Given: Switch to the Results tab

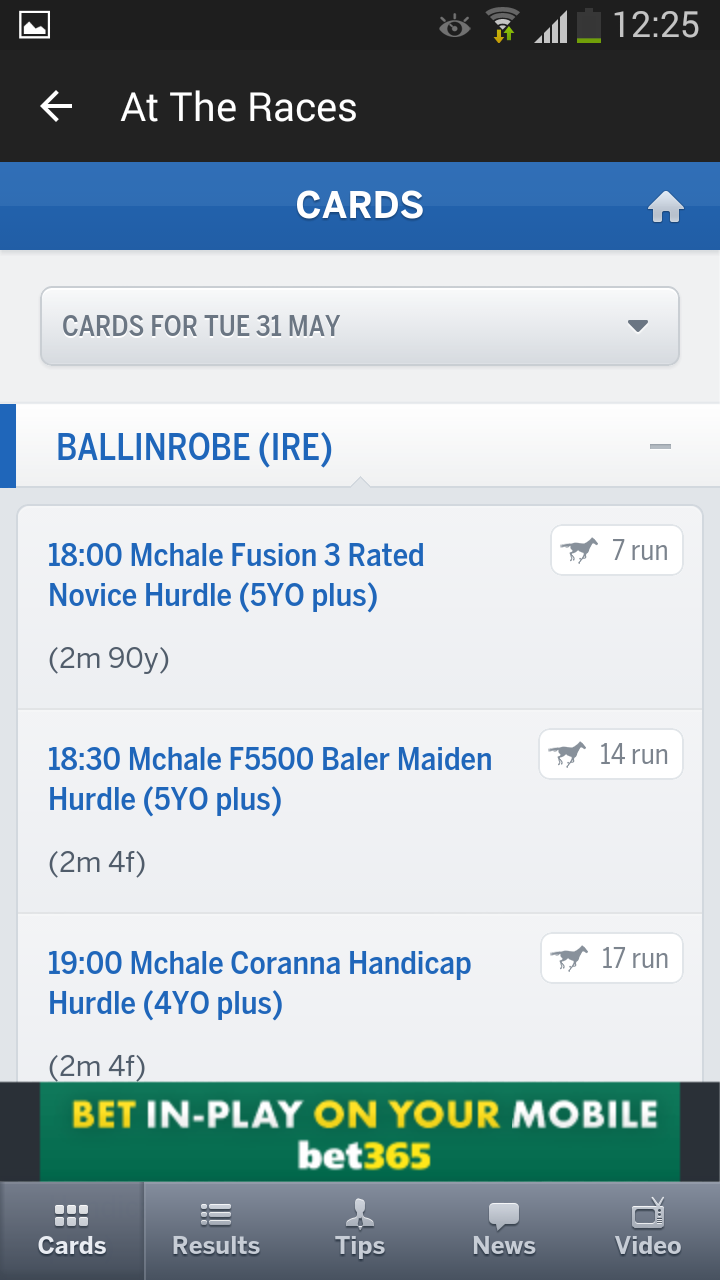Looking at the screenshot, I should (215, 1230).
